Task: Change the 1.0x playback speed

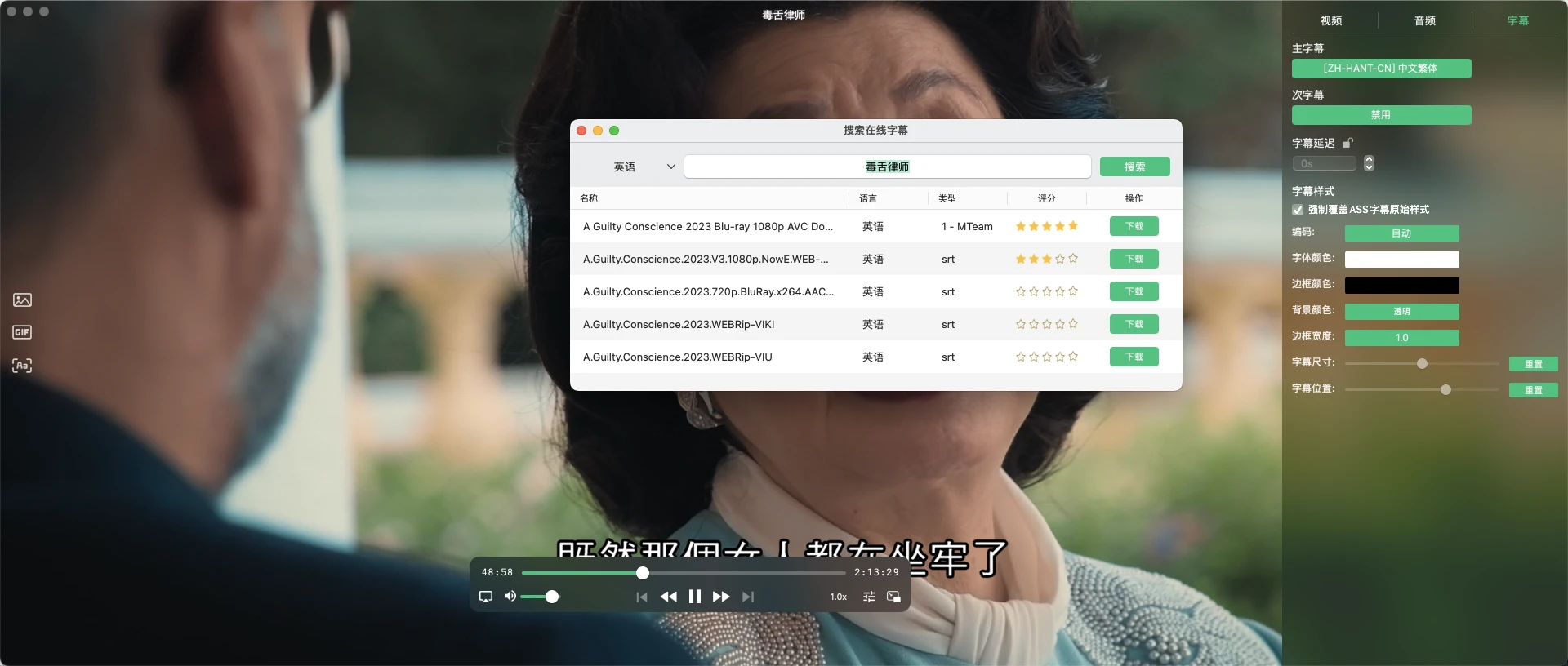Action: pyautogui.click(x=839, y=597)
